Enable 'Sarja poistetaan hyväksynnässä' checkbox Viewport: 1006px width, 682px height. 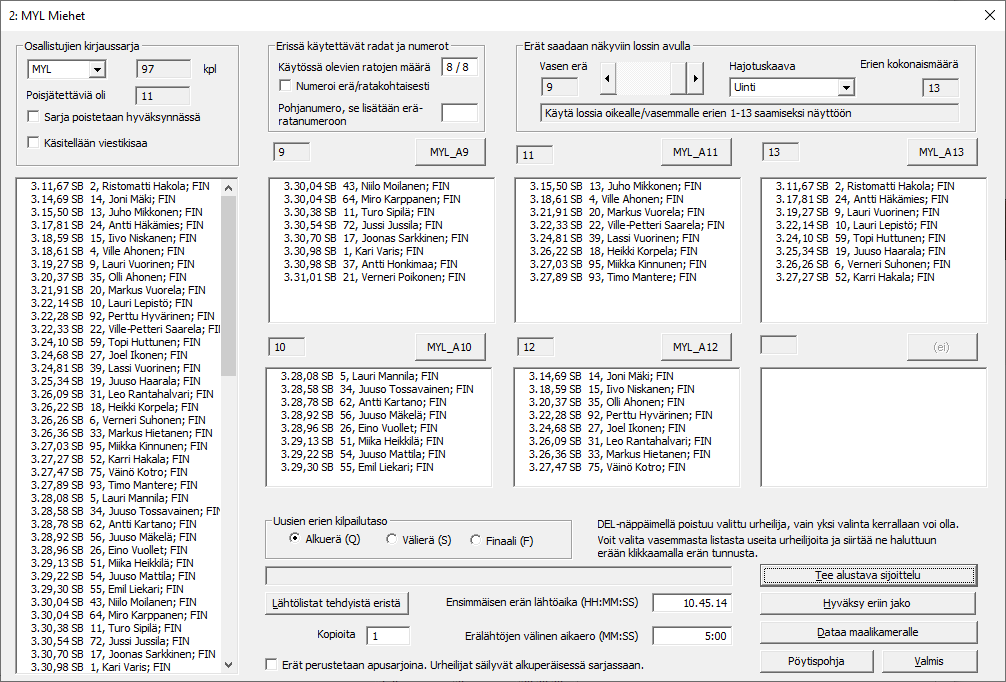34,117
